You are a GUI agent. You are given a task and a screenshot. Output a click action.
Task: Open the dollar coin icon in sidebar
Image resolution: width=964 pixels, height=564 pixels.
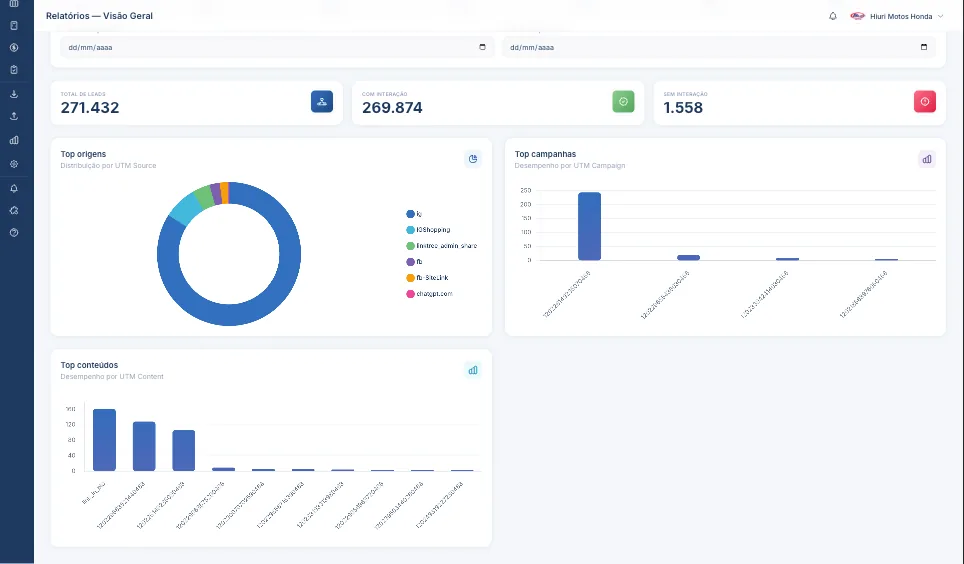point(14,47)
